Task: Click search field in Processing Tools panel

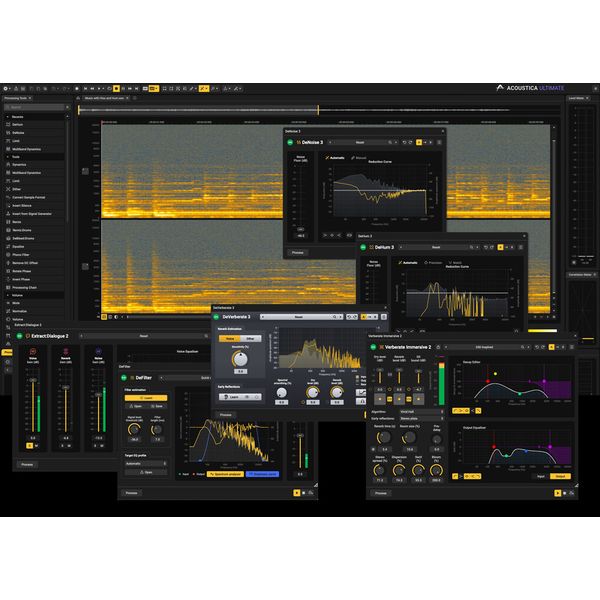Action: (36, 108)
